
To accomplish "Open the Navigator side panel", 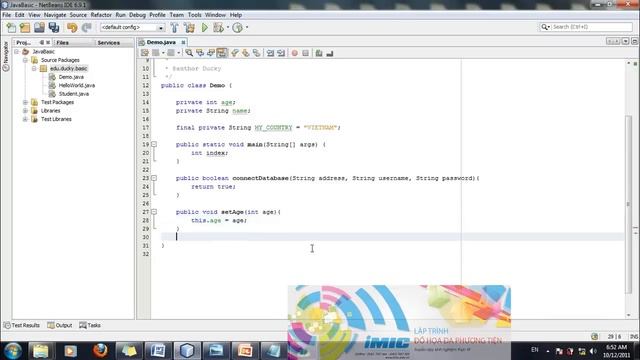I will click(x=6, y=56).
